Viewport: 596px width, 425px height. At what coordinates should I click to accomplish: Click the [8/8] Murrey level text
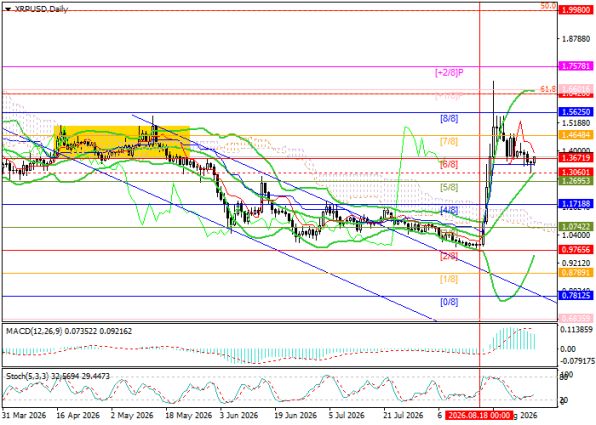click(449, 119)
